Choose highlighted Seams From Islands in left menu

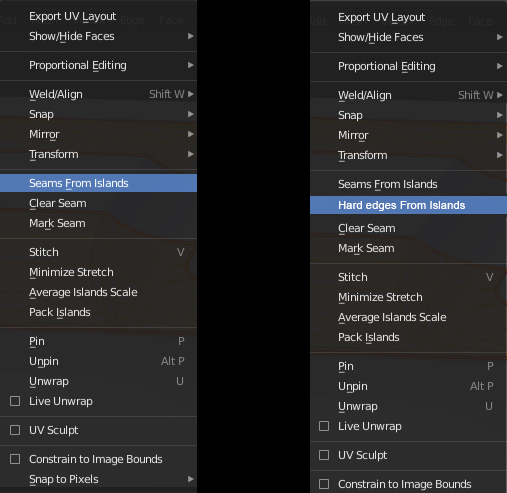[x=98, y=183]
